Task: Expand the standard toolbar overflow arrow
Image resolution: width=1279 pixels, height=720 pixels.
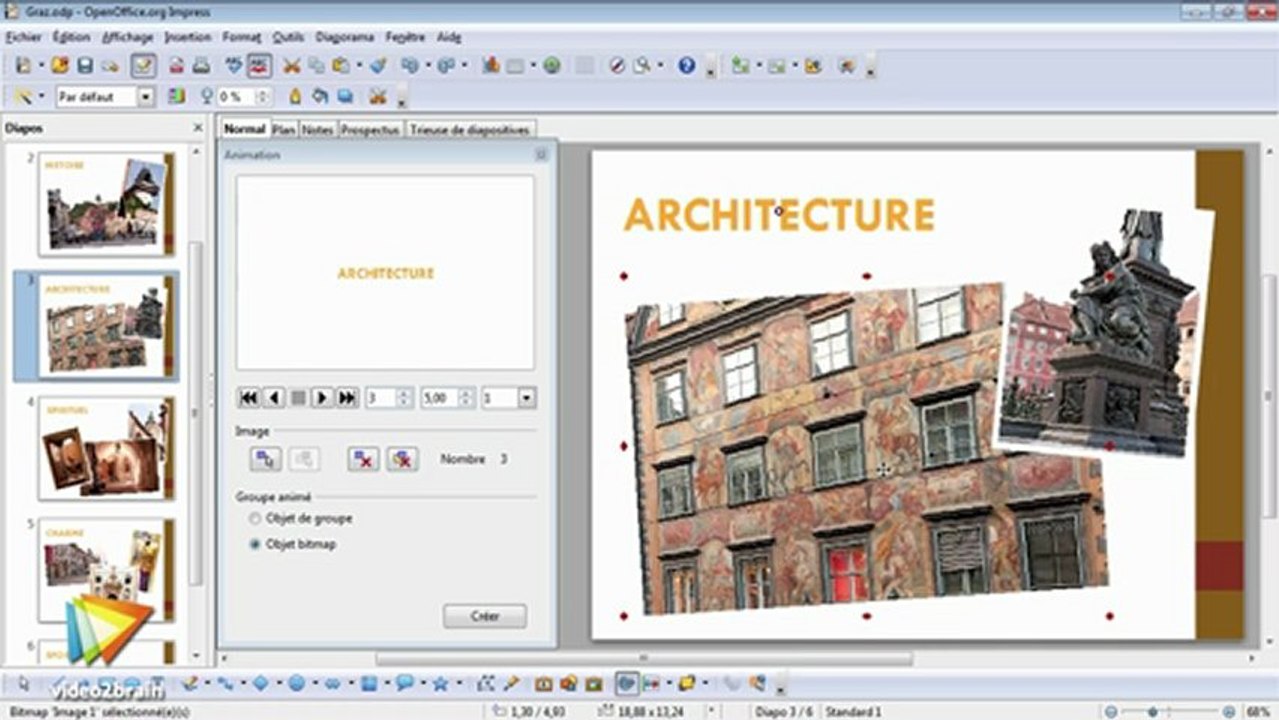Action: tap(710, 68)
